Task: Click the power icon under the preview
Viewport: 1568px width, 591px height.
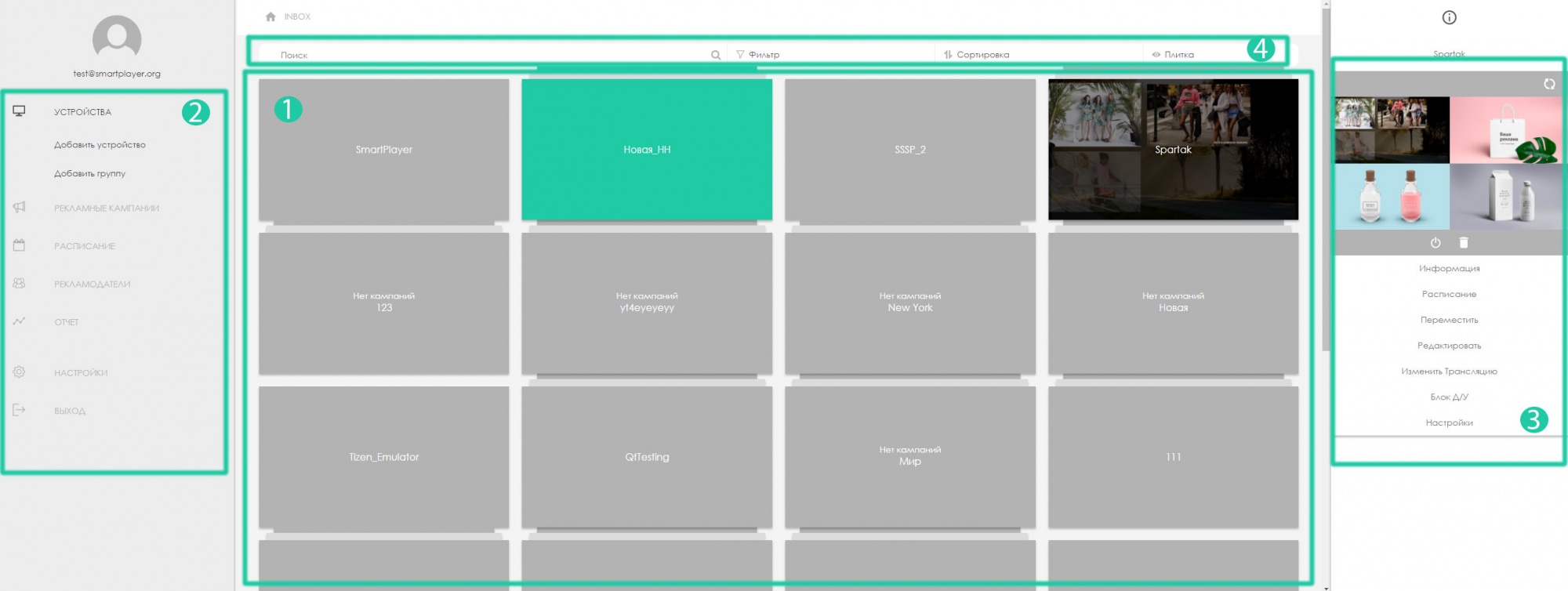Action: click(x=1435, y=243)
